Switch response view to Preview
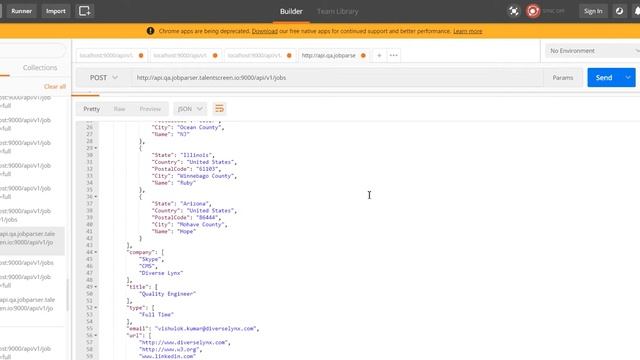Image resolution: width=640 pixels, height=360 pixels. point(150,109)
